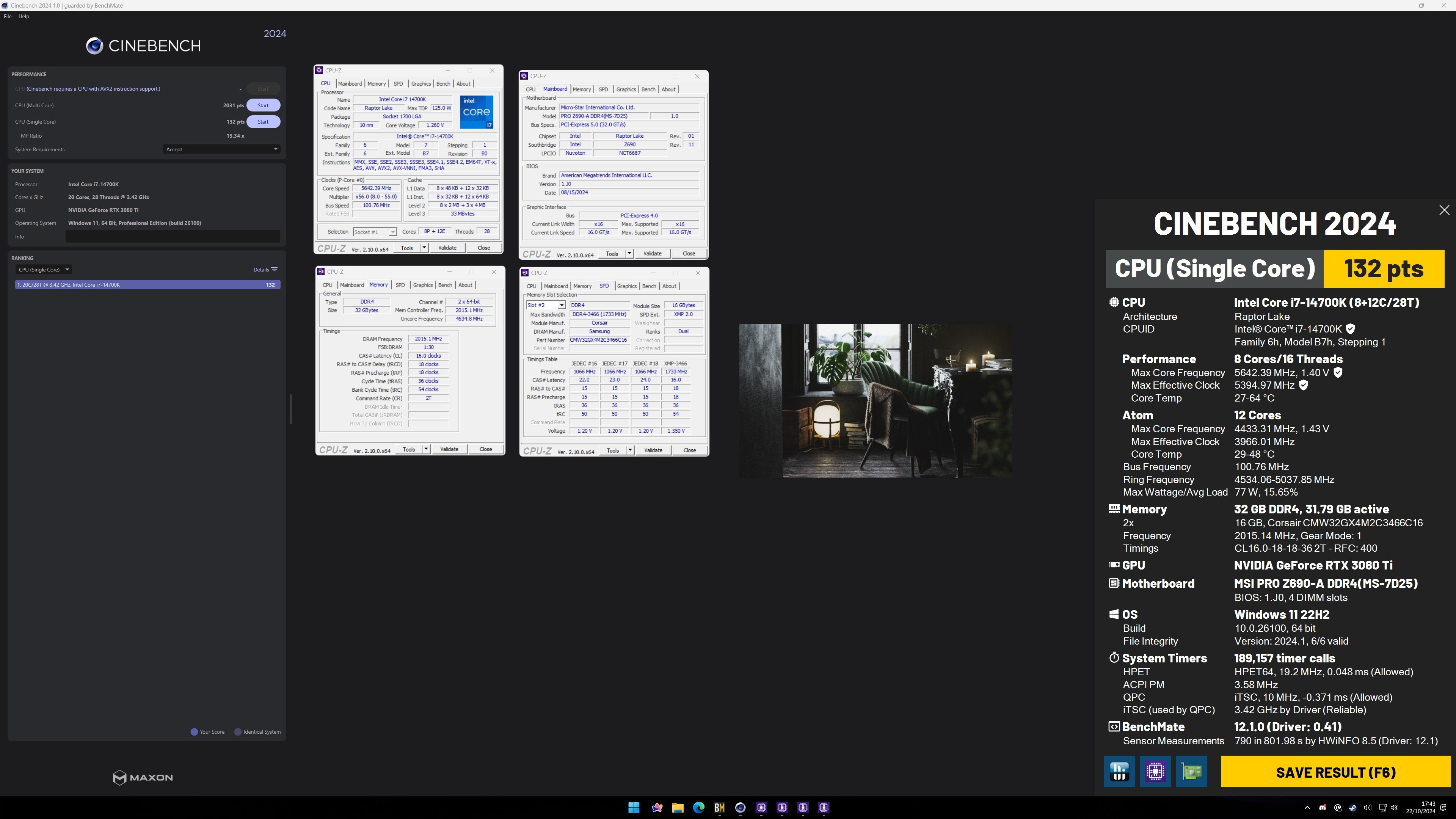1456x819 pixels.
Task: Click the CPU-Z icon beside Save Result
Action: point(1155,772)
